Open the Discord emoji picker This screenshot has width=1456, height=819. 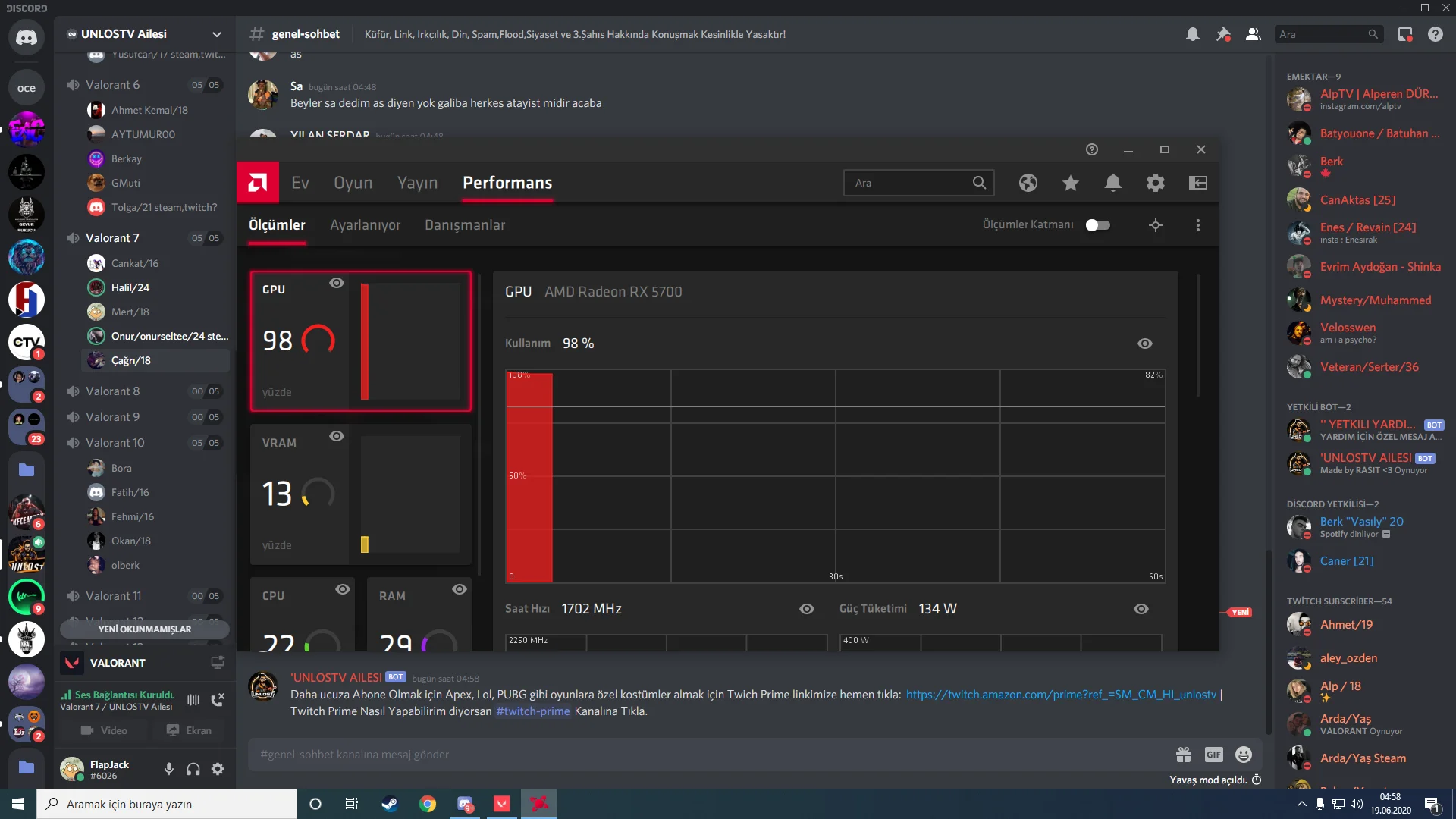pos(1244,755)
